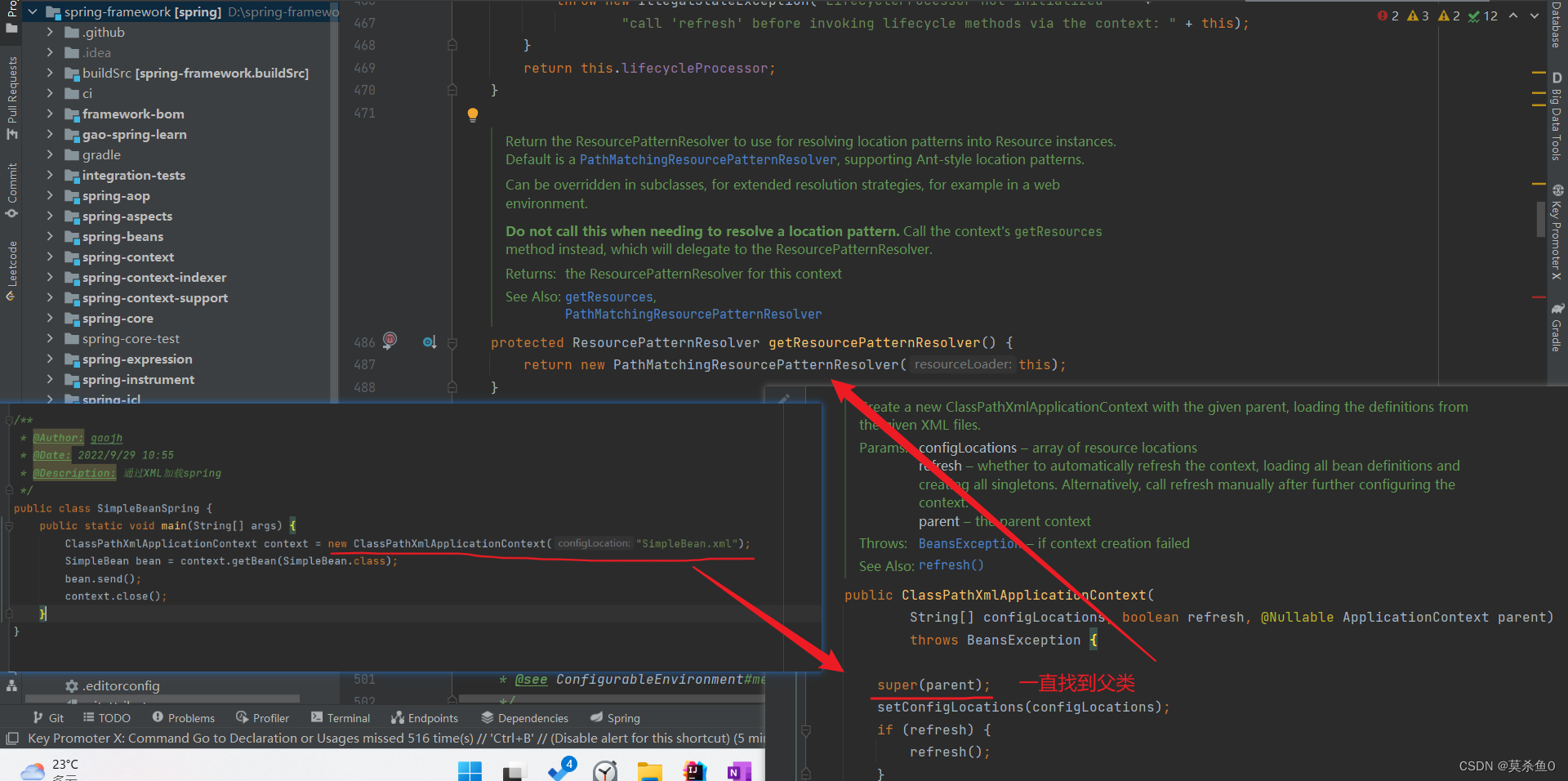The width and height of the screenshot is (1568, 781).
Task: Click the warnings indicator showing 3
Action: click(1418, 16)
